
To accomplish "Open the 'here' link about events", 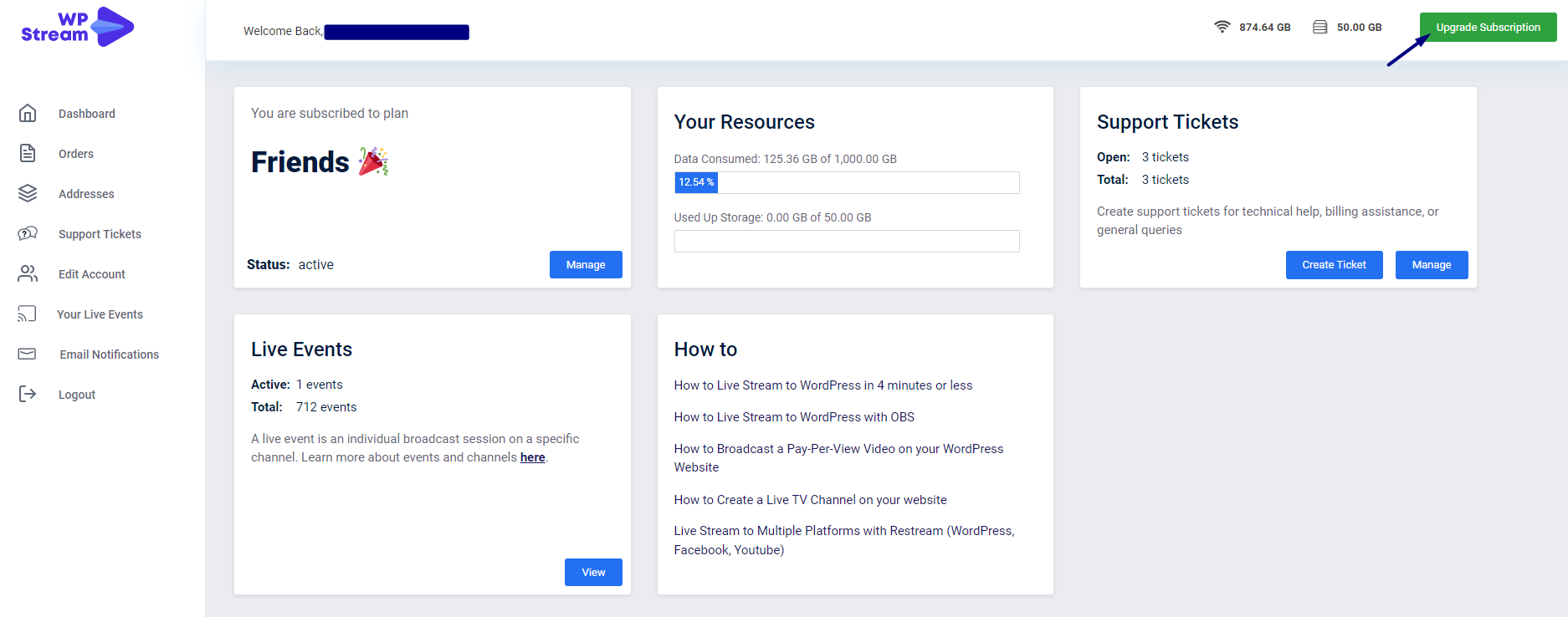I will 532,457.
